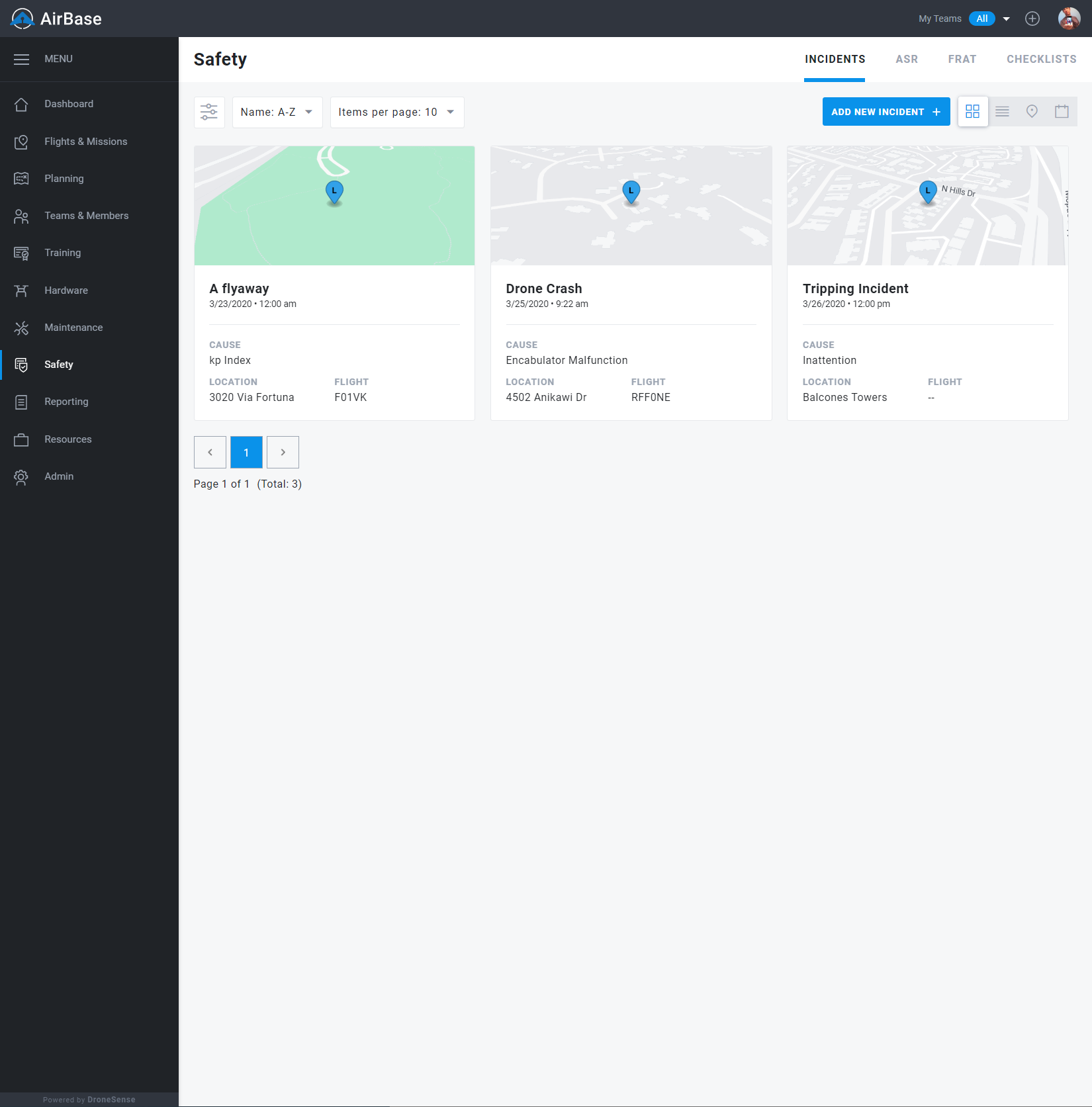Select the INCIDENTS tab
Viewport: 1092px width, 1107px height.
coord(835,60)
